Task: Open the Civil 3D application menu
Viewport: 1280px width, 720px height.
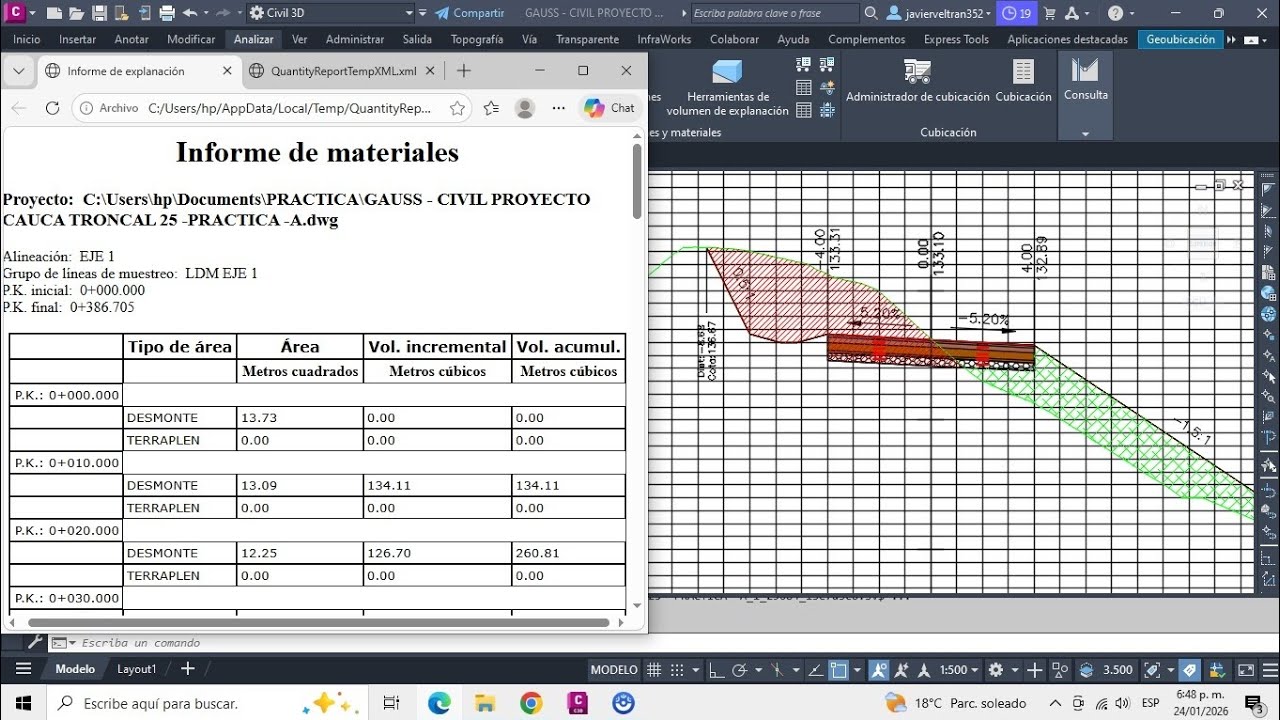Action: 18,13
